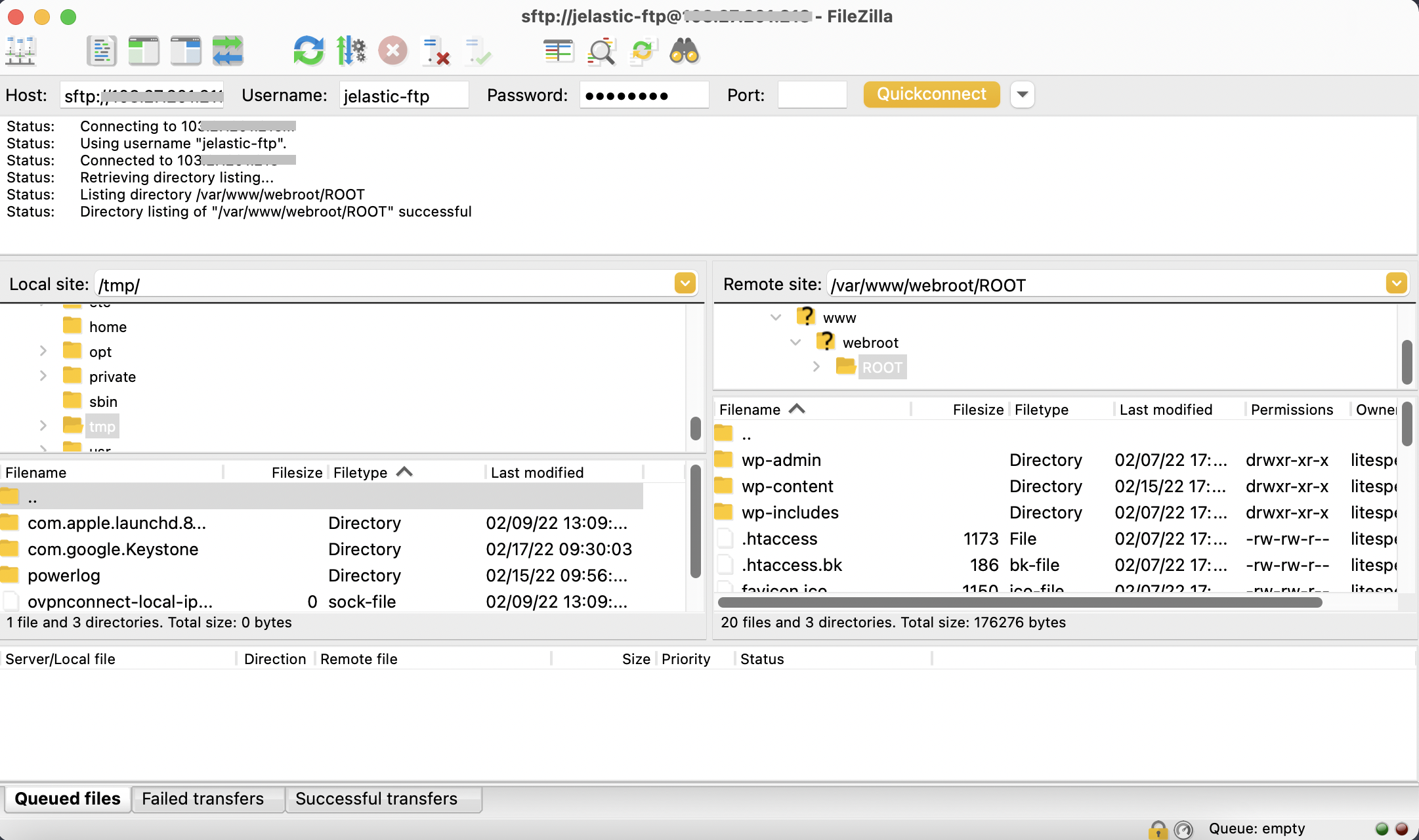The image size is (1419, 840).
Task: Sort queue by Priority column
Action: pos(694,659)
